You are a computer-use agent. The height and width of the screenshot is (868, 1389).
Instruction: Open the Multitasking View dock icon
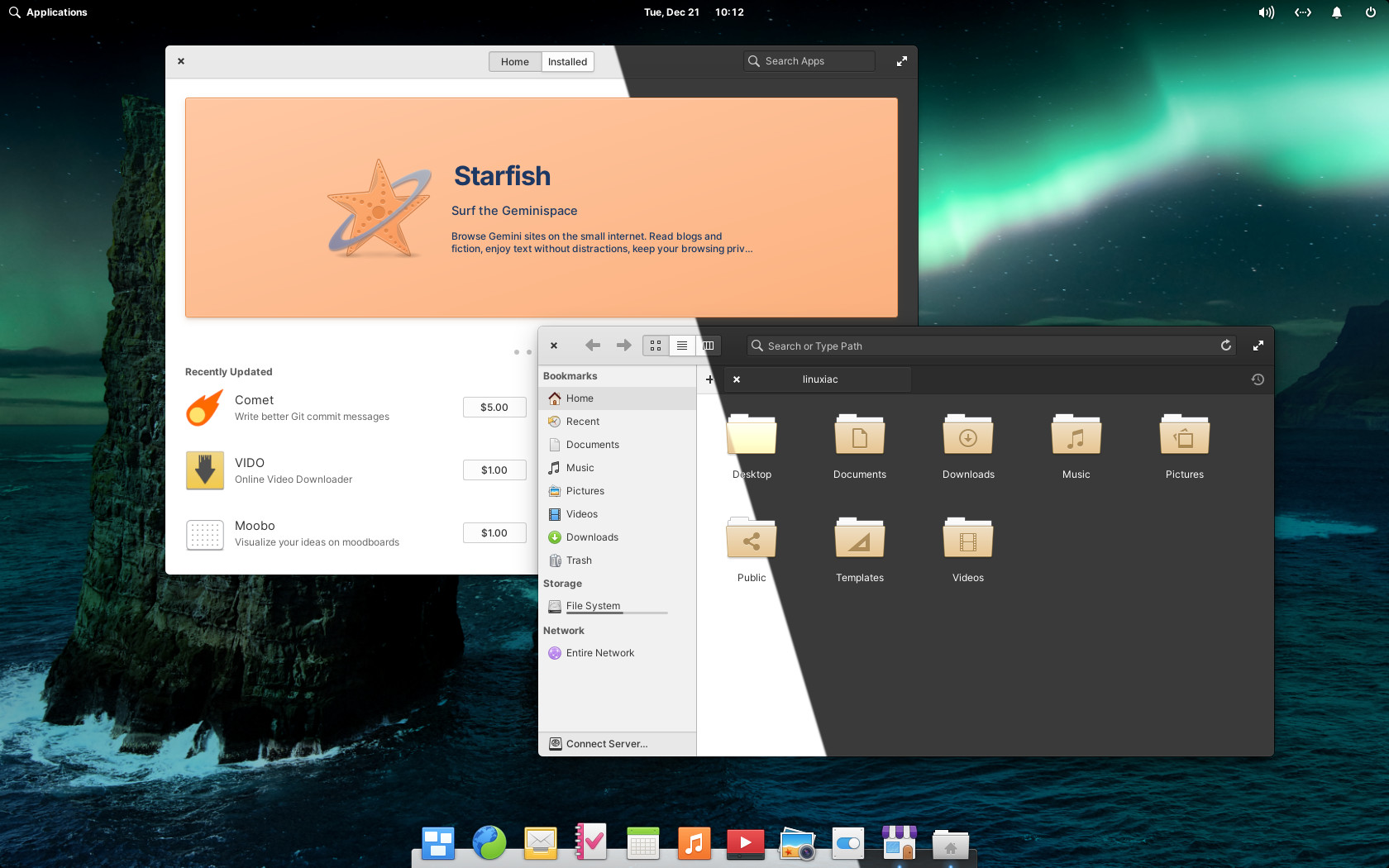[438, 843]
